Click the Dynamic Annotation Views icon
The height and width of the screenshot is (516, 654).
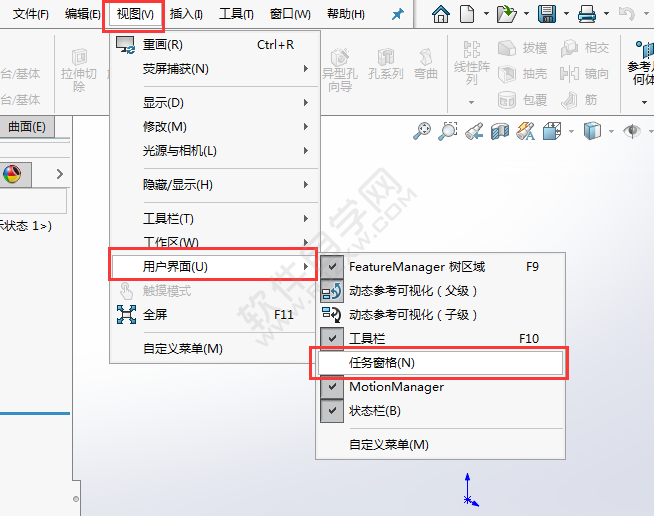point(526,131)
